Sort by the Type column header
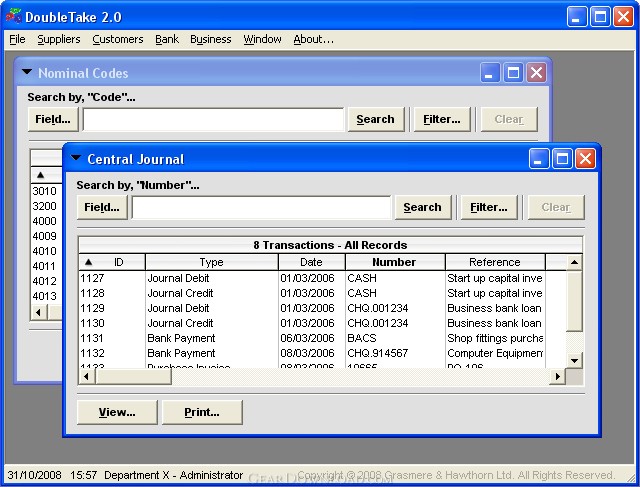The width and height of the screenshot is (640, 487). coord(211,262)
